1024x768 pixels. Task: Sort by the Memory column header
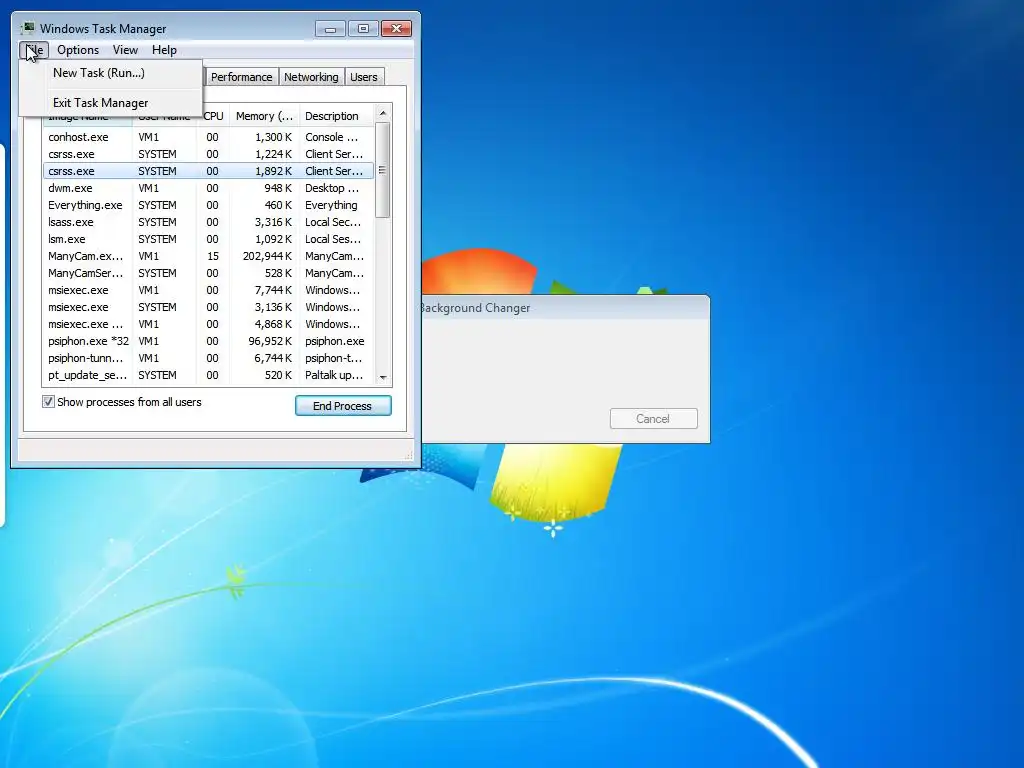click(x=264, y=116)
